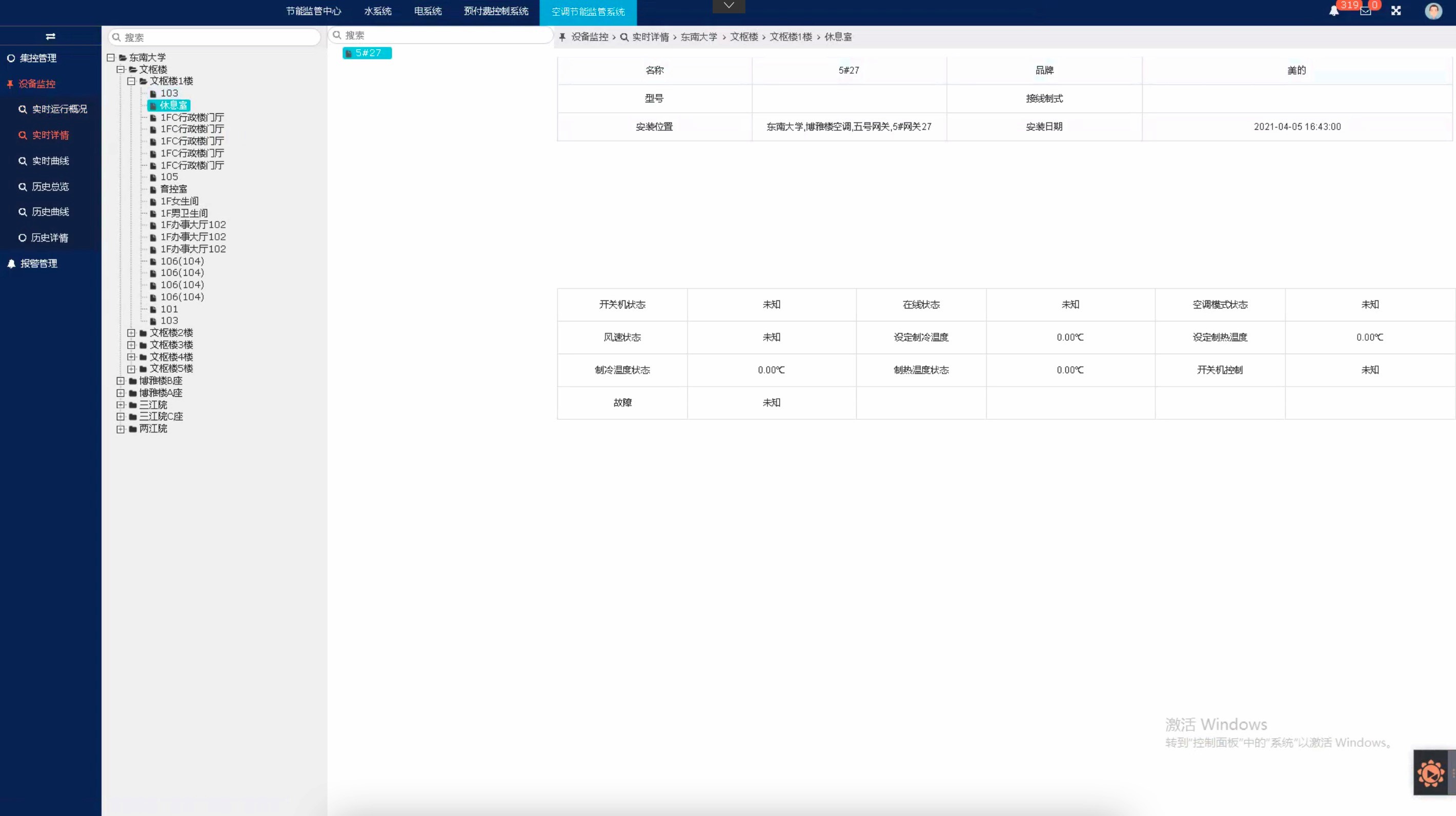1456x816 pixels.
Task: Collapse the 文枢楼1楼 tree node
Action: (x=131, y=81)
